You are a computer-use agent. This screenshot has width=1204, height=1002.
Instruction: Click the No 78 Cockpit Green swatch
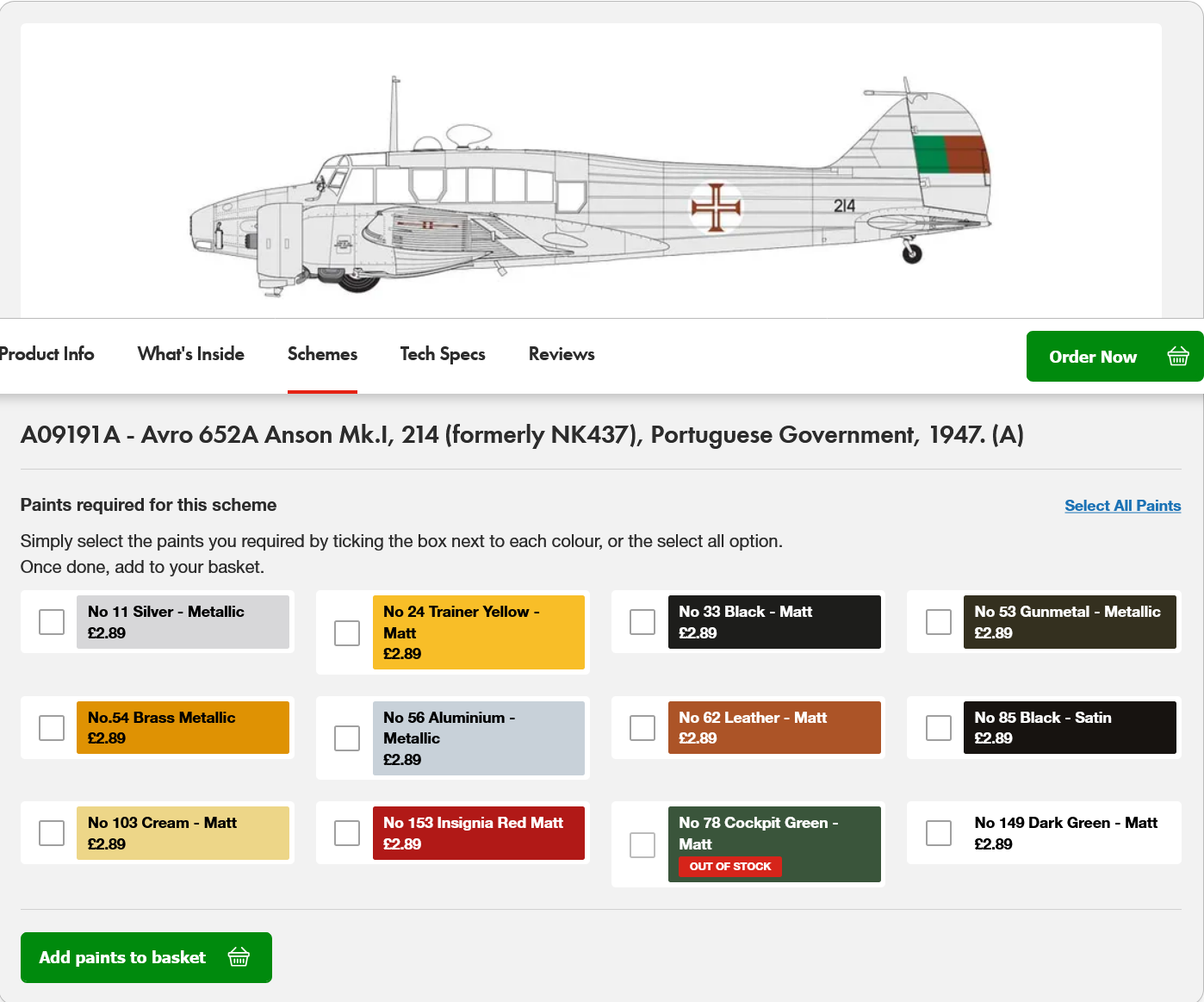774,844
